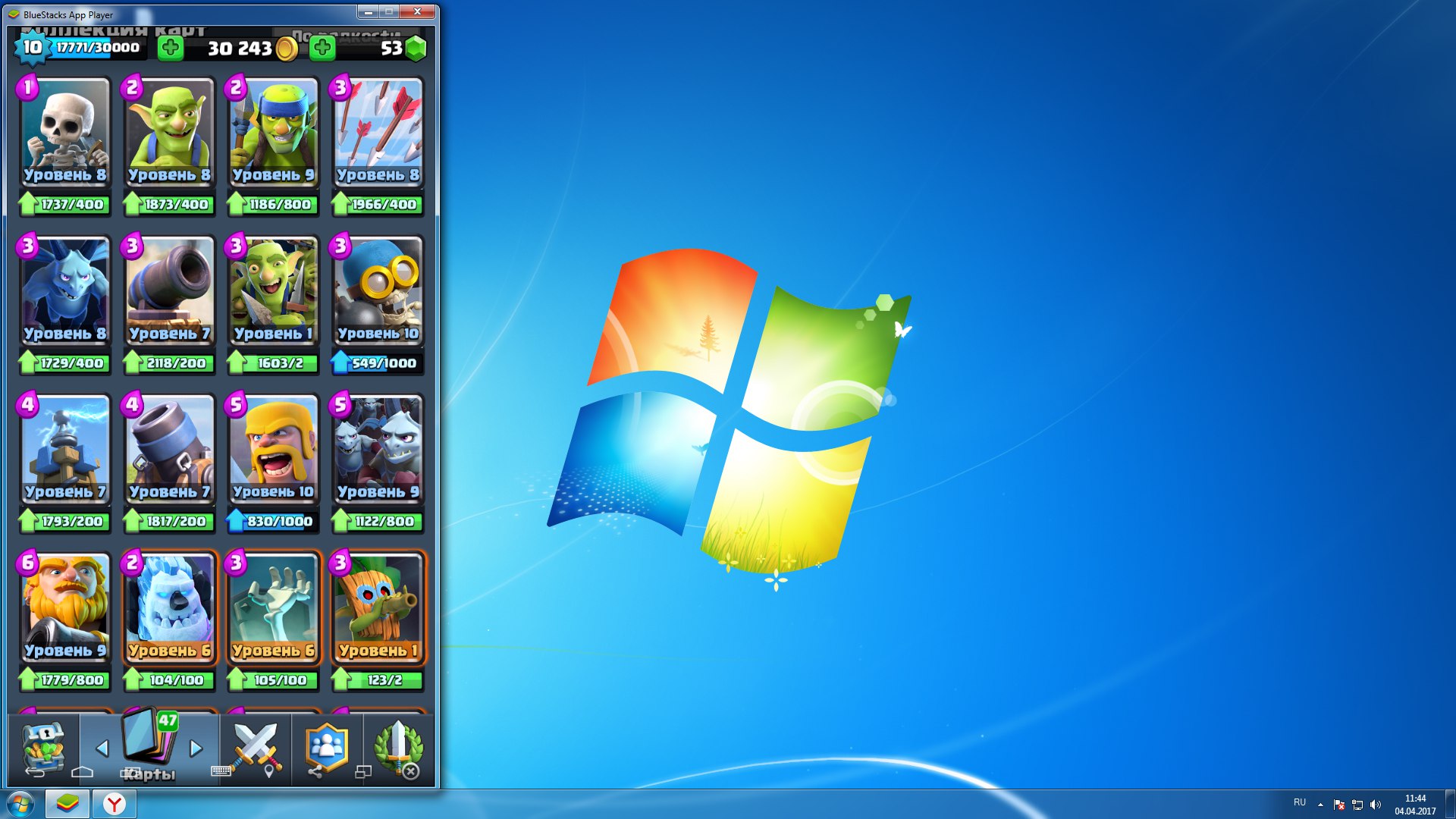Click the Royal Giant upgrade bar 1779/800
Viewport: 1456px width, 819px height.
pos(65,679)
